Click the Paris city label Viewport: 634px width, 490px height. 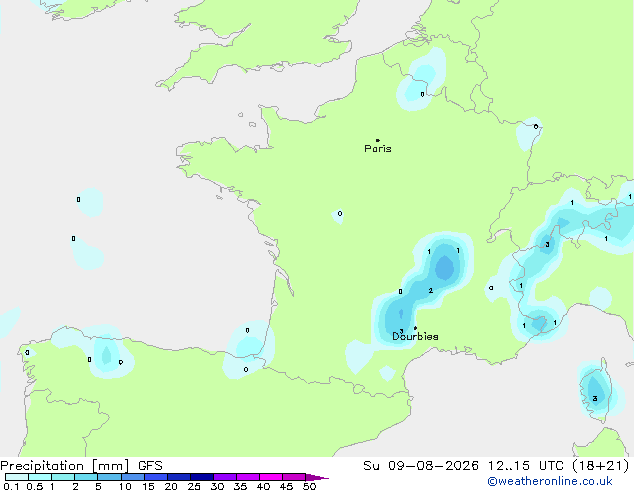[x=378, y=149]
